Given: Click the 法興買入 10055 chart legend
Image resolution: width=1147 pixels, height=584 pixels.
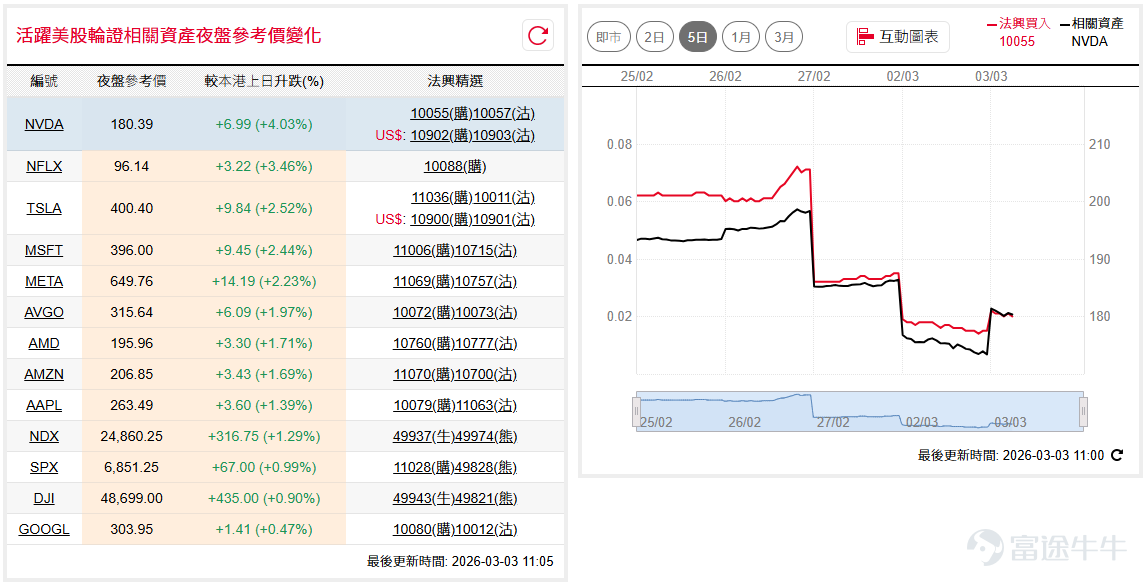Looking at the screenshot, I should click(x=1018, y=32).
